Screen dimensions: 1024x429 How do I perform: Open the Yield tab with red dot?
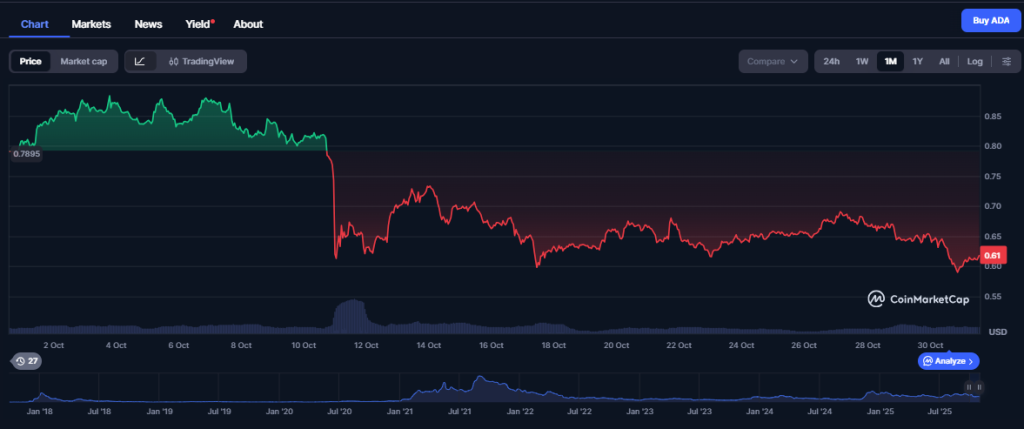(x=198, y=23)
